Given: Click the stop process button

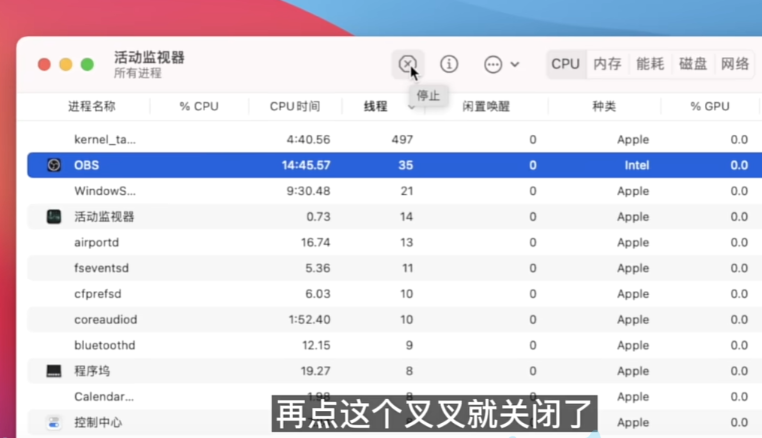Looking at the screenshot, I should tap(407, 64).
